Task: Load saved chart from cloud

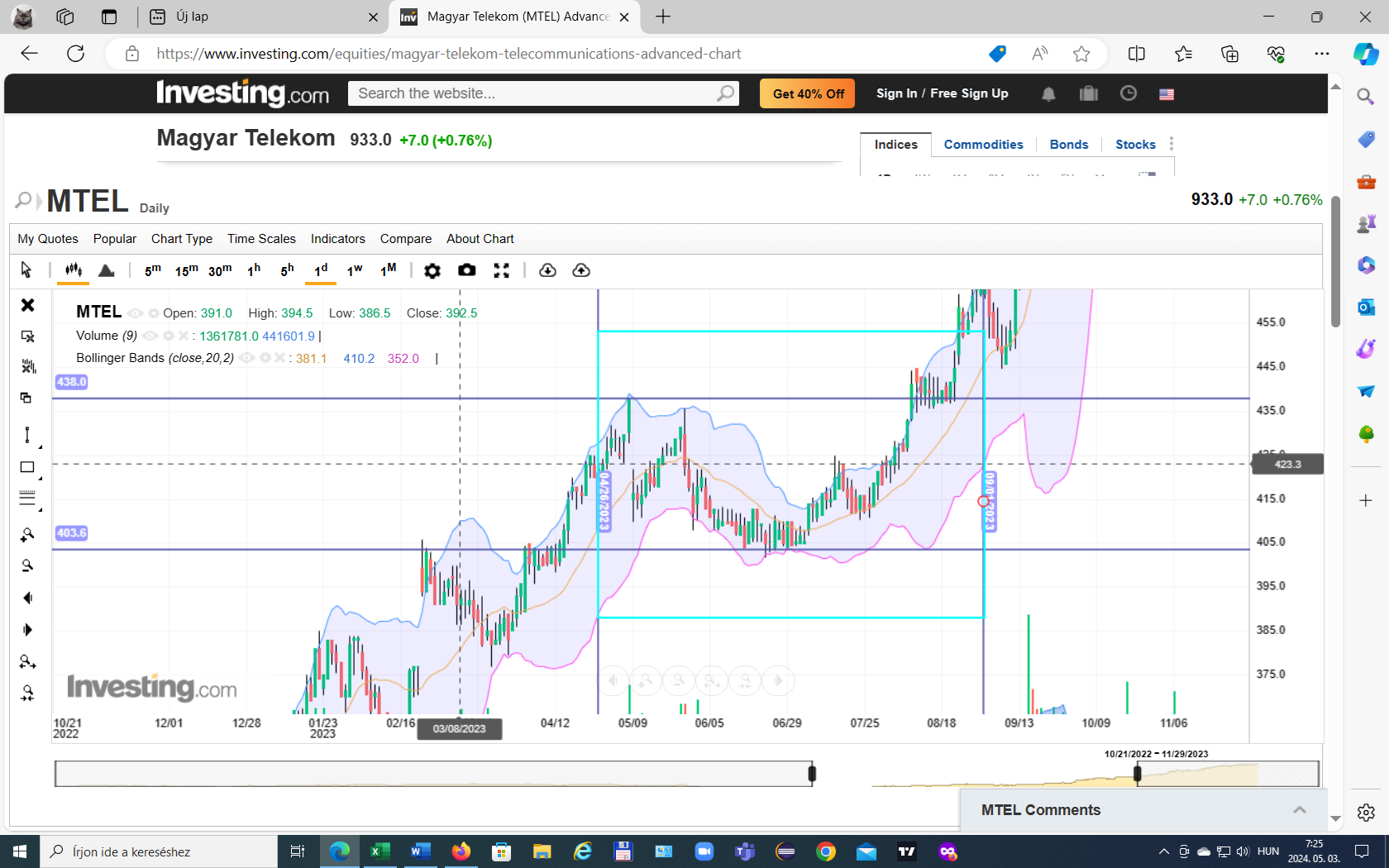Action: 547,270
